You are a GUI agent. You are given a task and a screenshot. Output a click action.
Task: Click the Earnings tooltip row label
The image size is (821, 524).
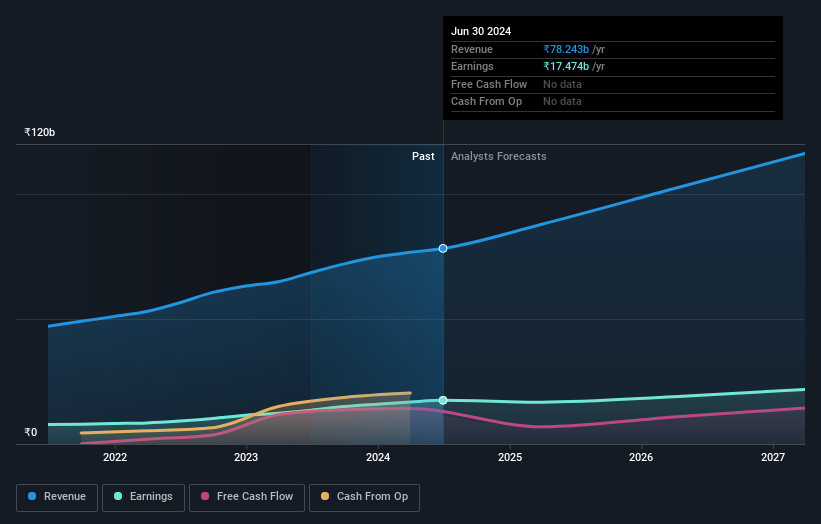coord(472,66)
